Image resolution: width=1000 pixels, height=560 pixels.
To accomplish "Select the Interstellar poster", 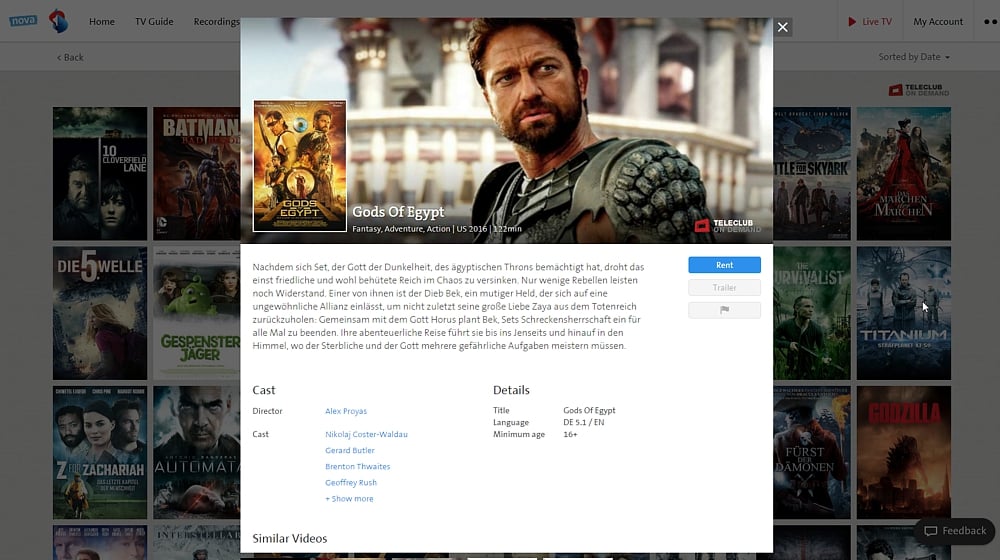I will (x=196, y=542).
